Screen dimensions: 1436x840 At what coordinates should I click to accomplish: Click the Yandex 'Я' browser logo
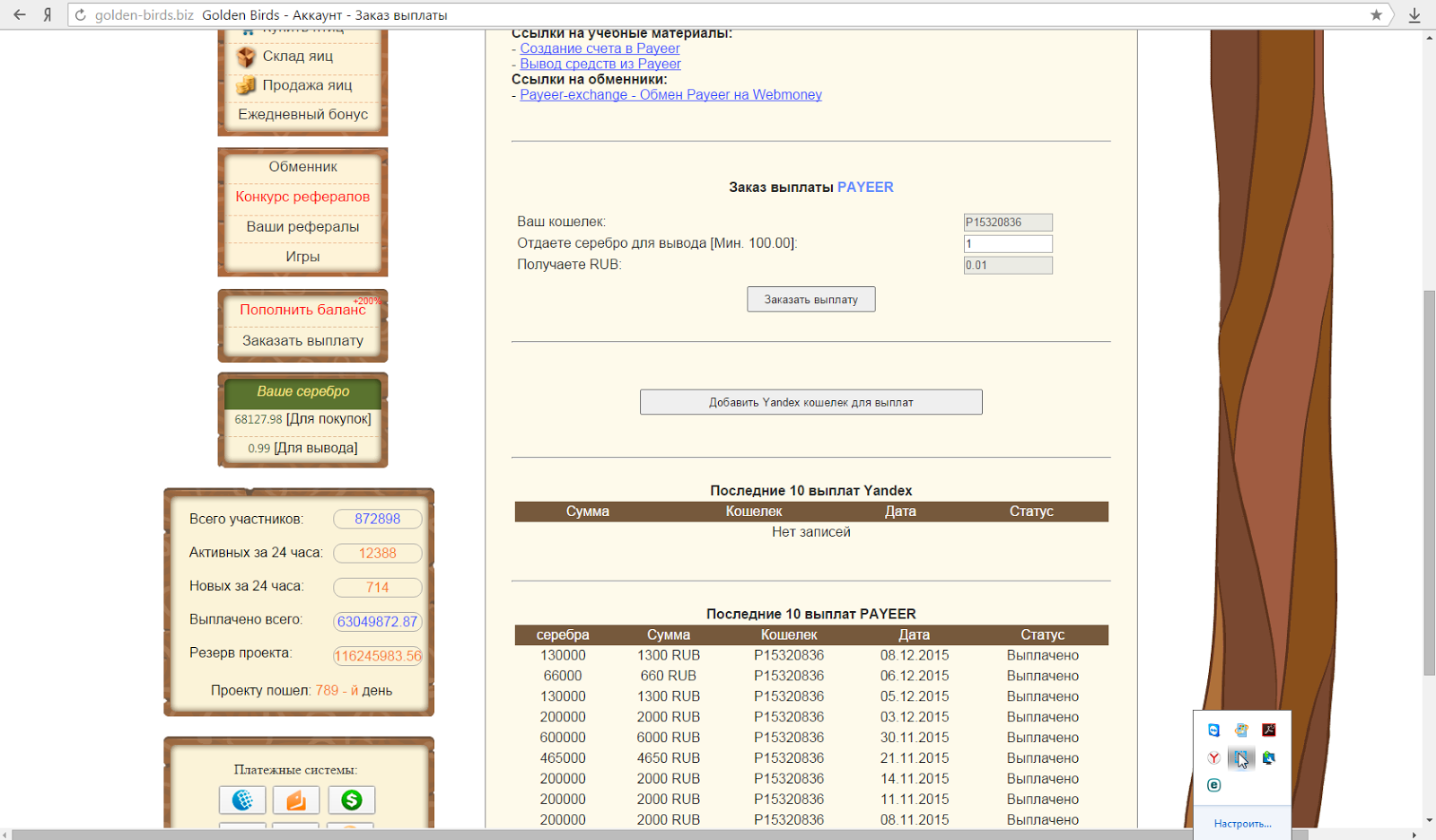(48, 14)
